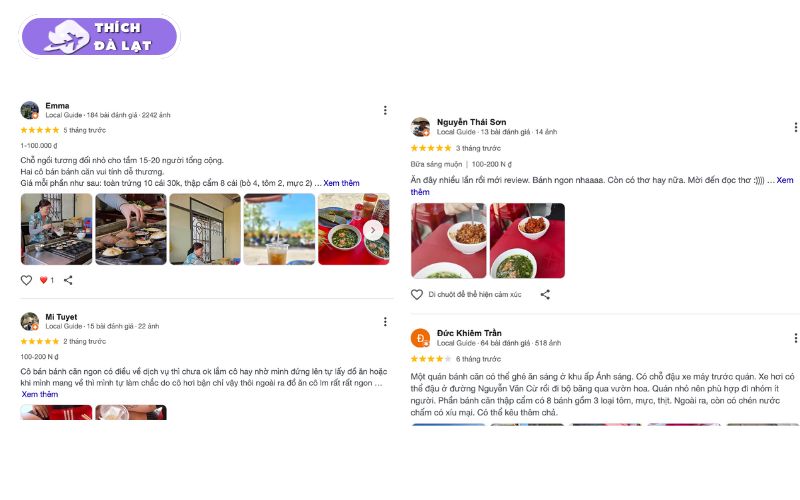This screenshot has width=800, height=500.
Task: Open Nguyễn Thái Sơn's second food photo
Action: pos(527,241)
